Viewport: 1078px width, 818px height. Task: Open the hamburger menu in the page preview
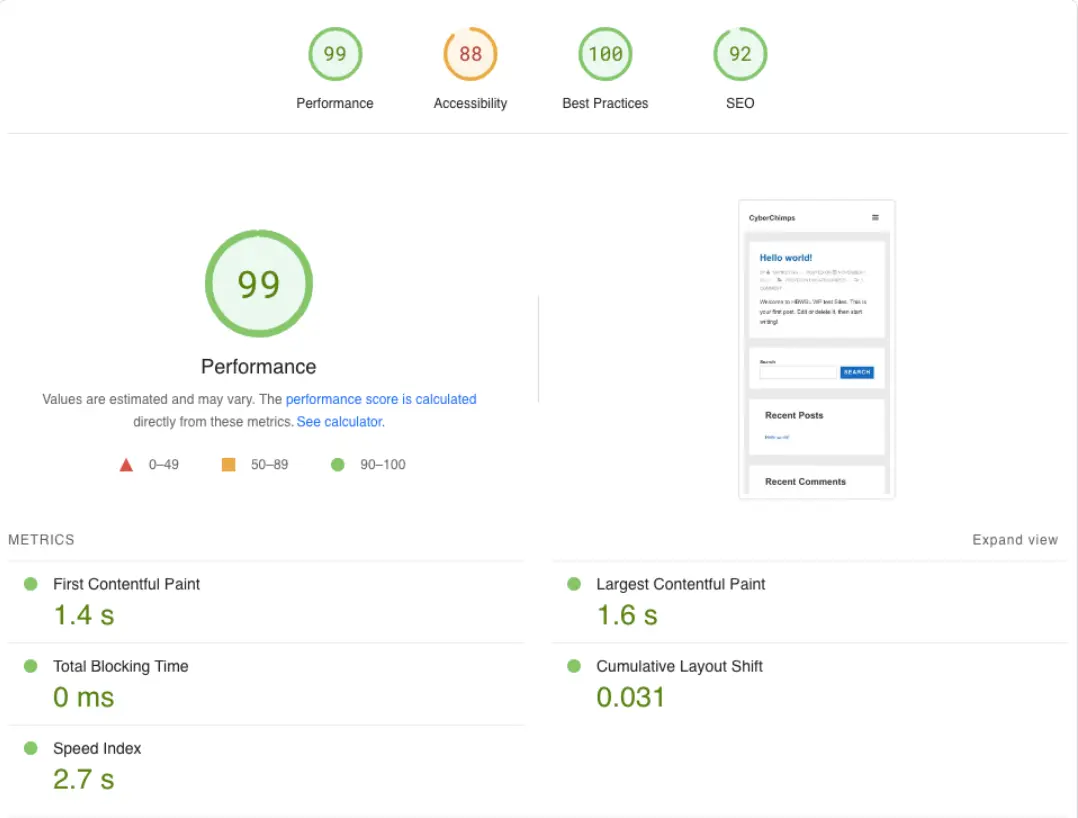876,217
